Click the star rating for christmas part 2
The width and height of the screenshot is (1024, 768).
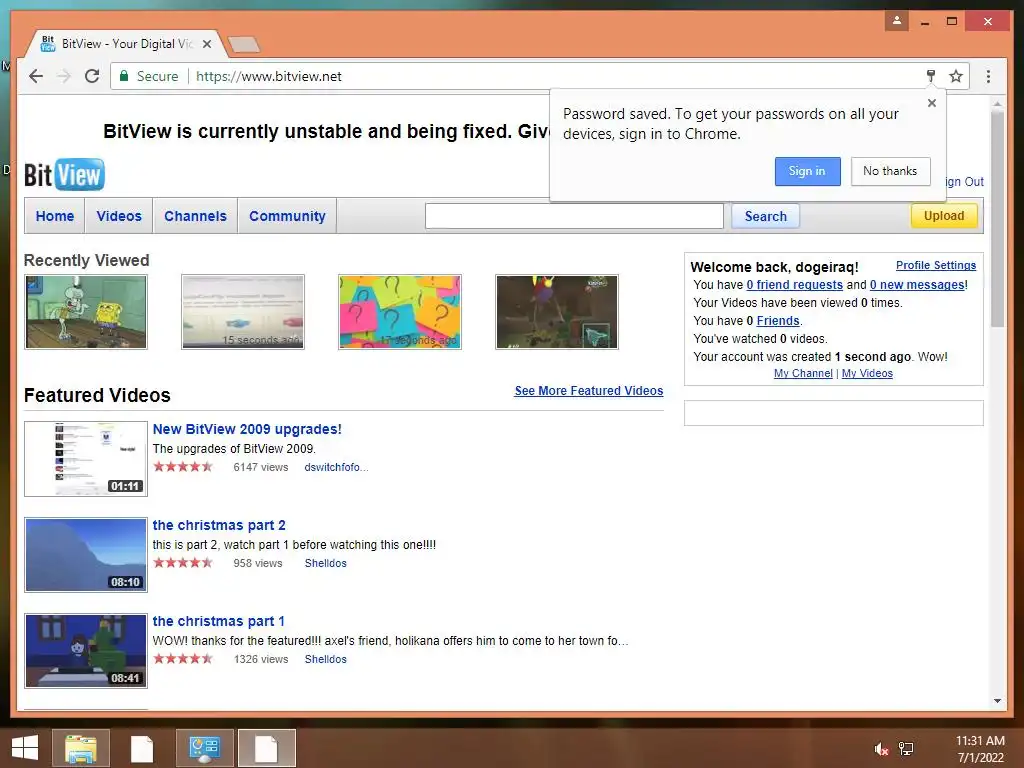pos(183,562)
